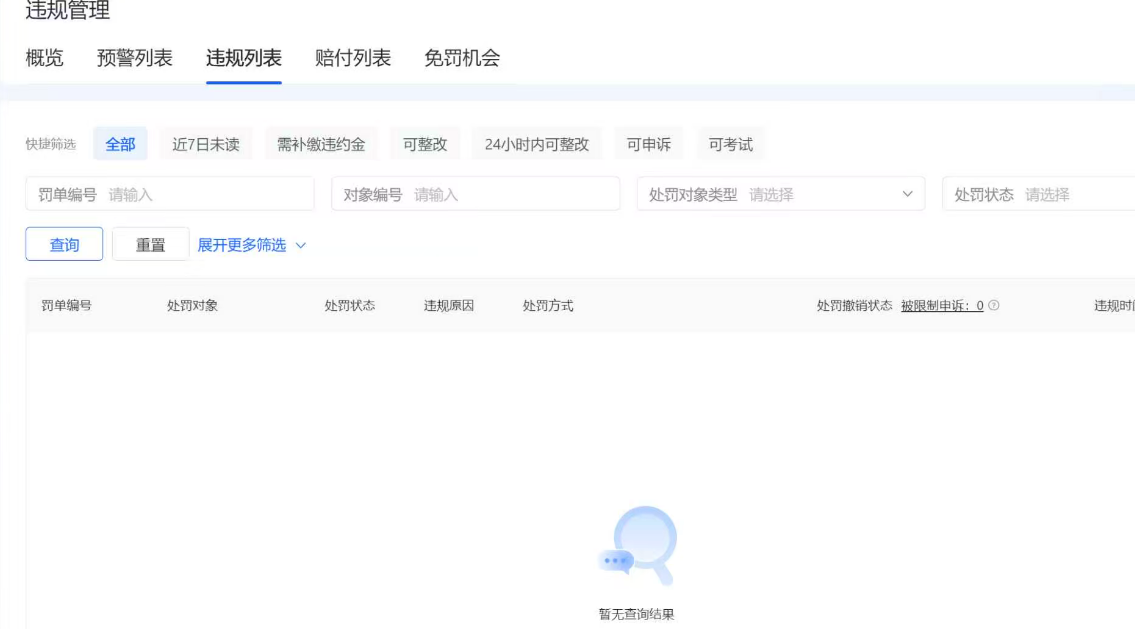Click the 被限制申诉 link
The image size is (1135, 629).
(941, 306)
